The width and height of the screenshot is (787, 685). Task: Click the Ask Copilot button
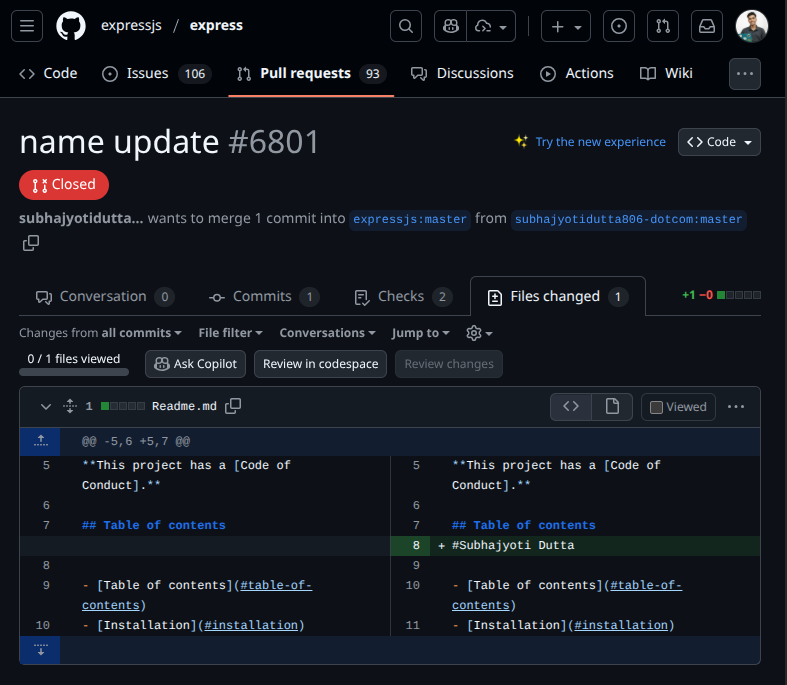[195, 364]
